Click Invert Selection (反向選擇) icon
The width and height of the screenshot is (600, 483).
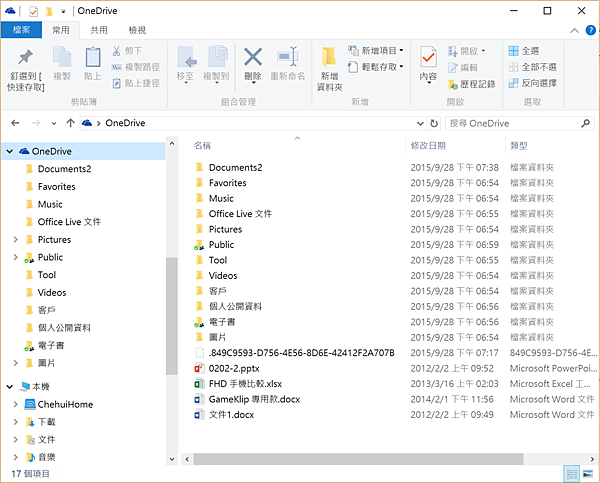tap(514, 83)
